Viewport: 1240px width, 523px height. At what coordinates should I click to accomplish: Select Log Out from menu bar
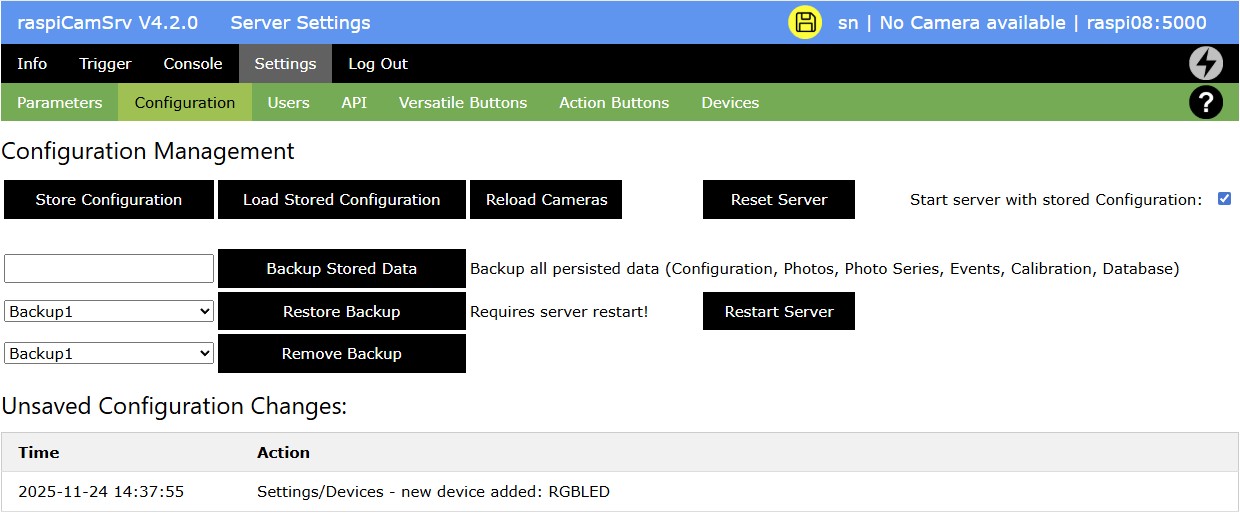(x=378, y=63)
